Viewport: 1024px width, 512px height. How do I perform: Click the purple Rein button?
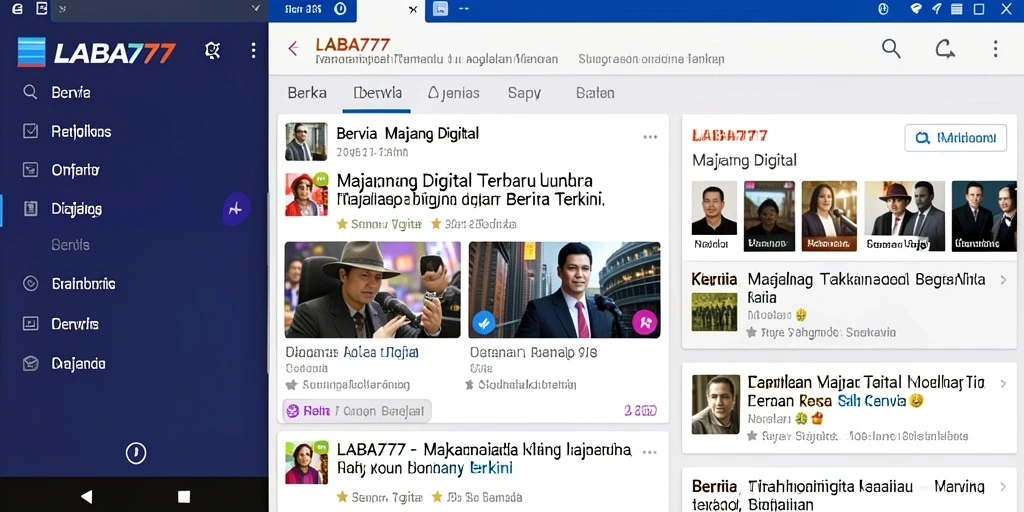pos(357,411)
